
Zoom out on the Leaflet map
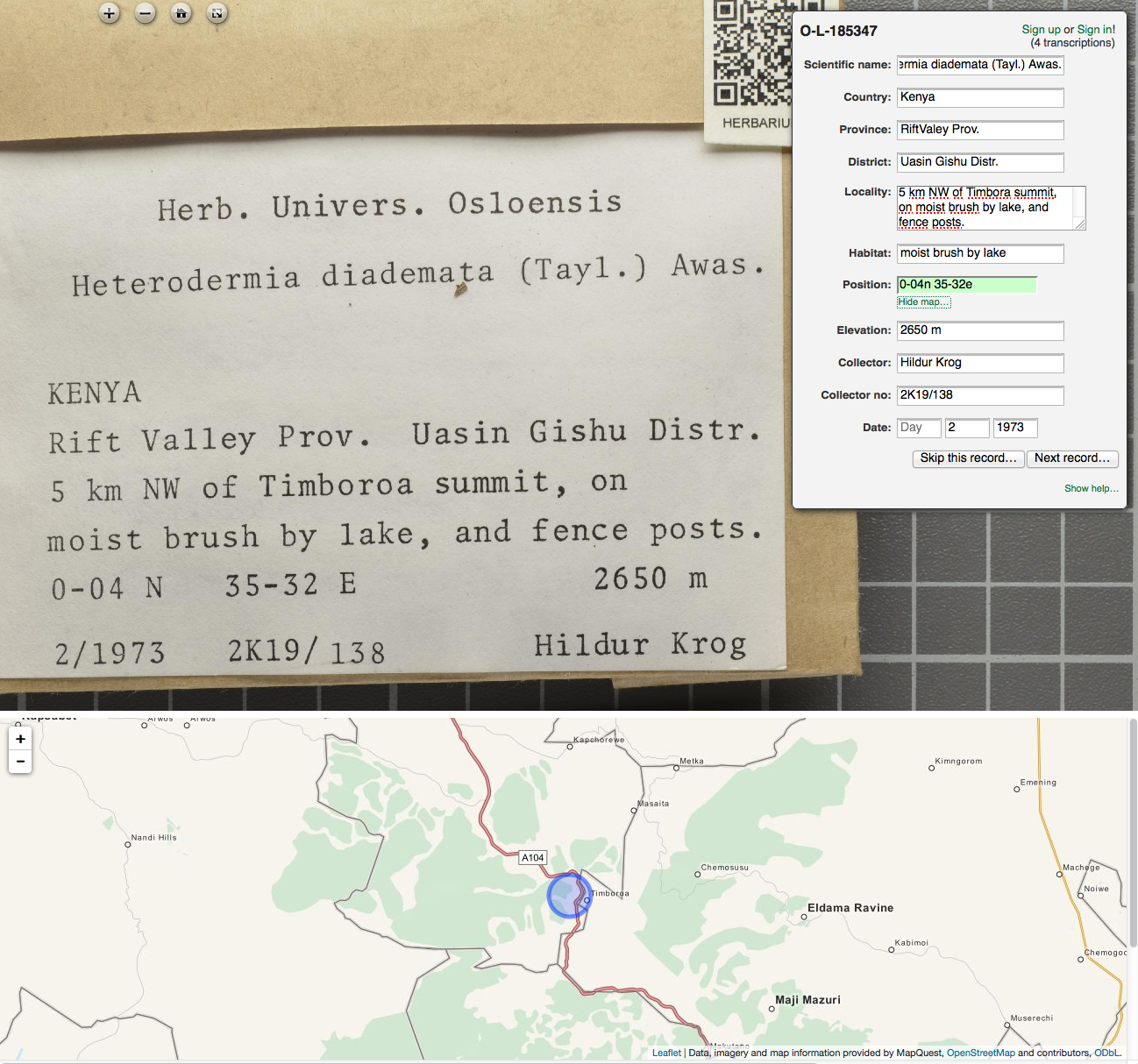[20, 762]
